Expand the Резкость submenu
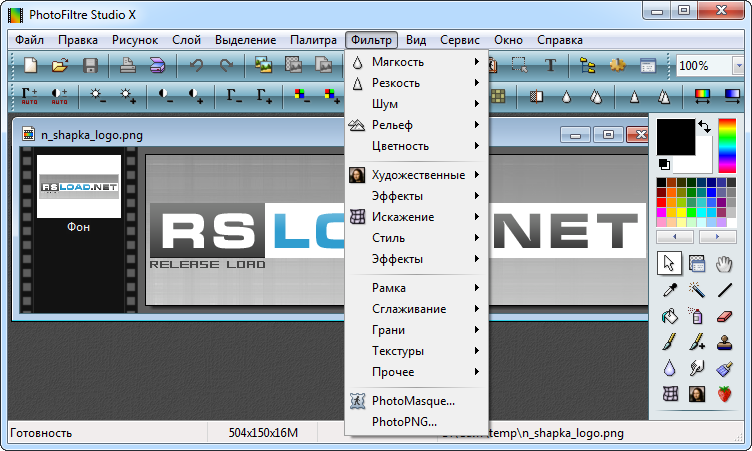This screenshot has width=752, height=451. pyautogui.click(x=416, y=83)
